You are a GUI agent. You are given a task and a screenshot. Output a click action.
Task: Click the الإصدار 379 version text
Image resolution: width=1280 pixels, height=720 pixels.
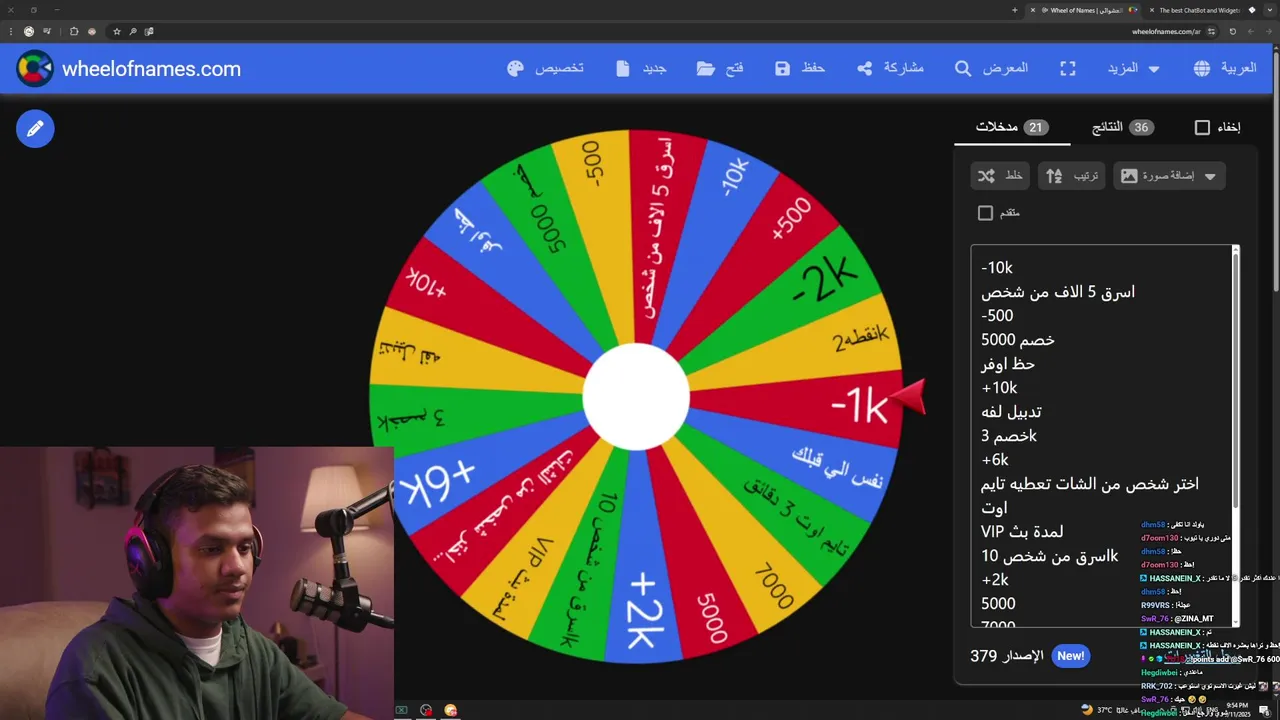tap(1007, 656)
